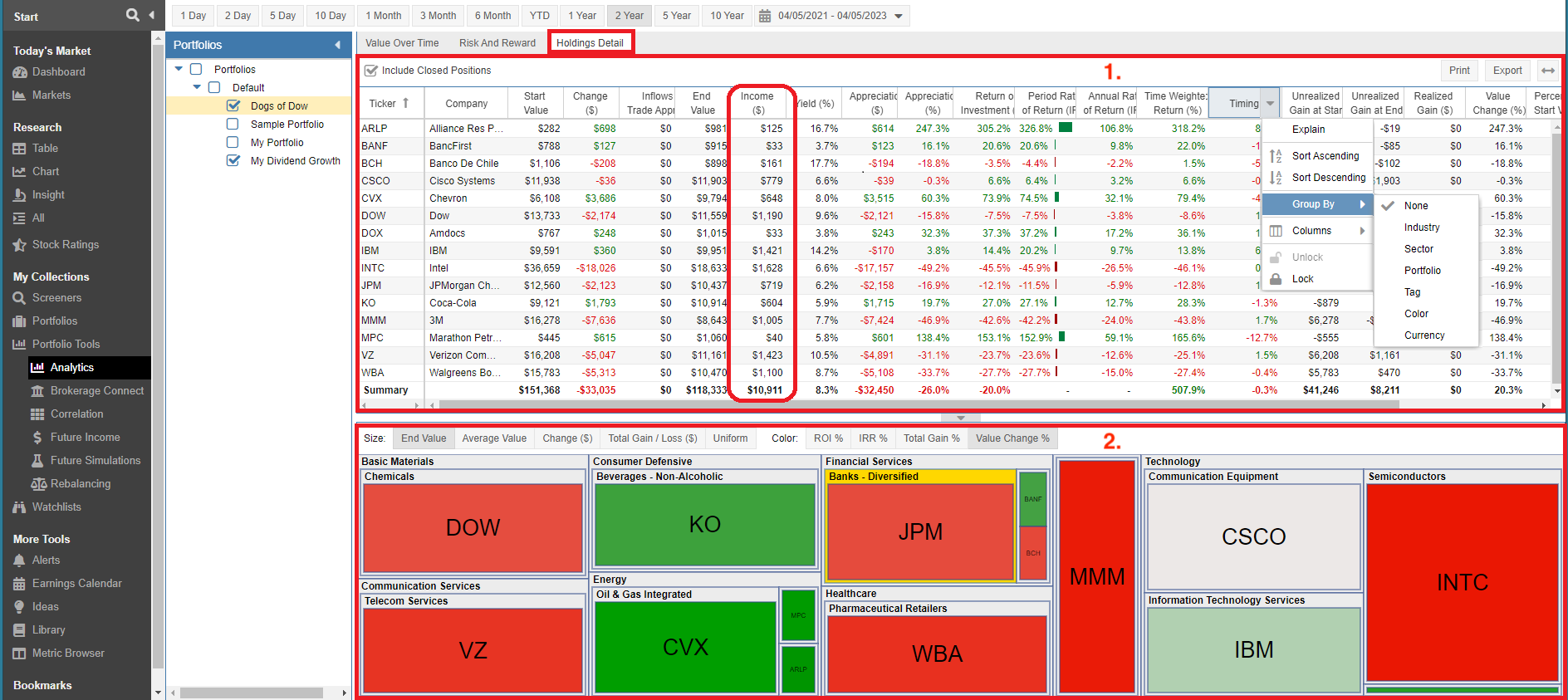Expand the Group By submenu
This screenshot has height=700, width=1568.
coord(1317,204)
